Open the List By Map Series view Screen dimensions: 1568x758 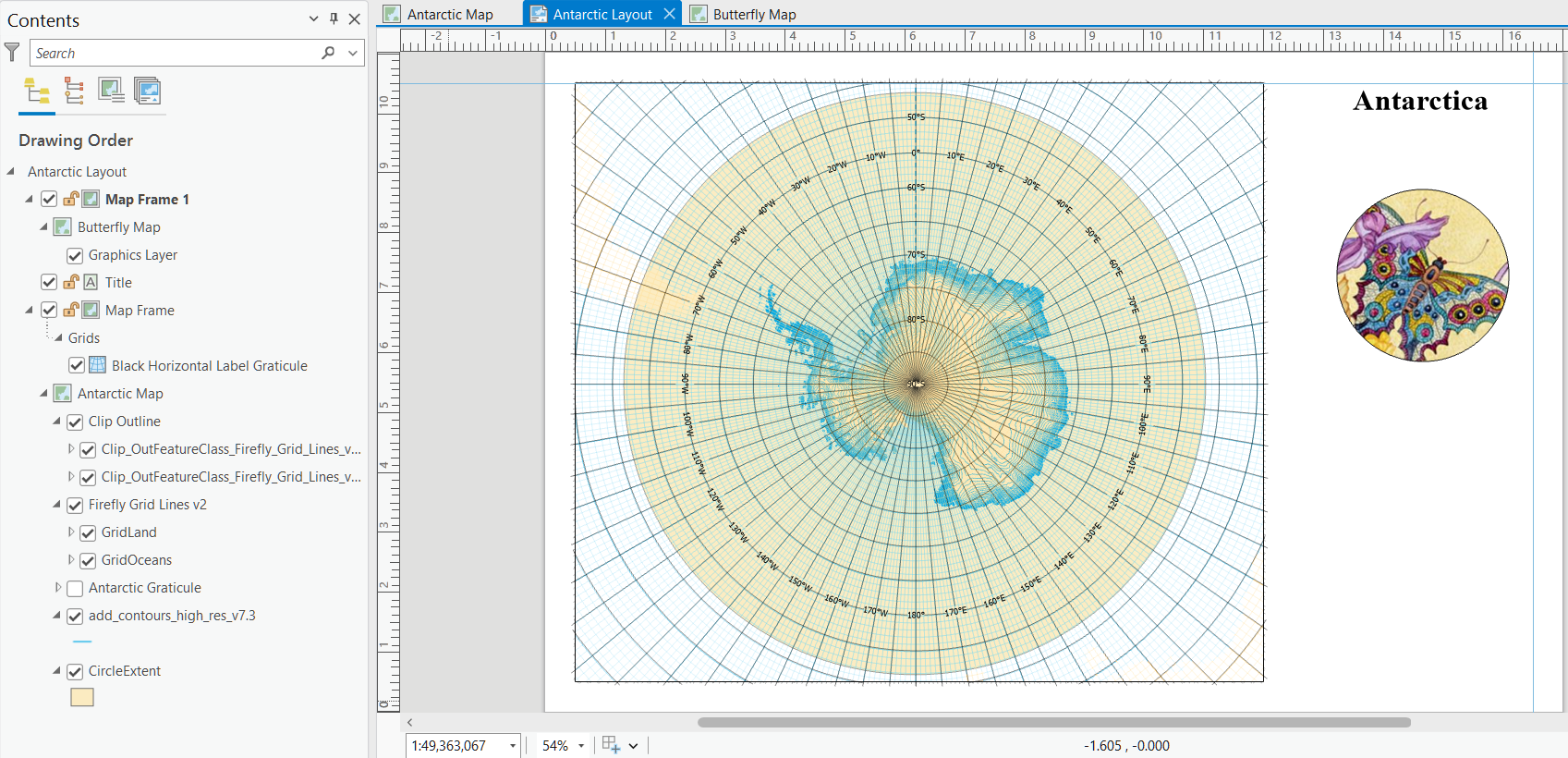click(x=147, y=91)
